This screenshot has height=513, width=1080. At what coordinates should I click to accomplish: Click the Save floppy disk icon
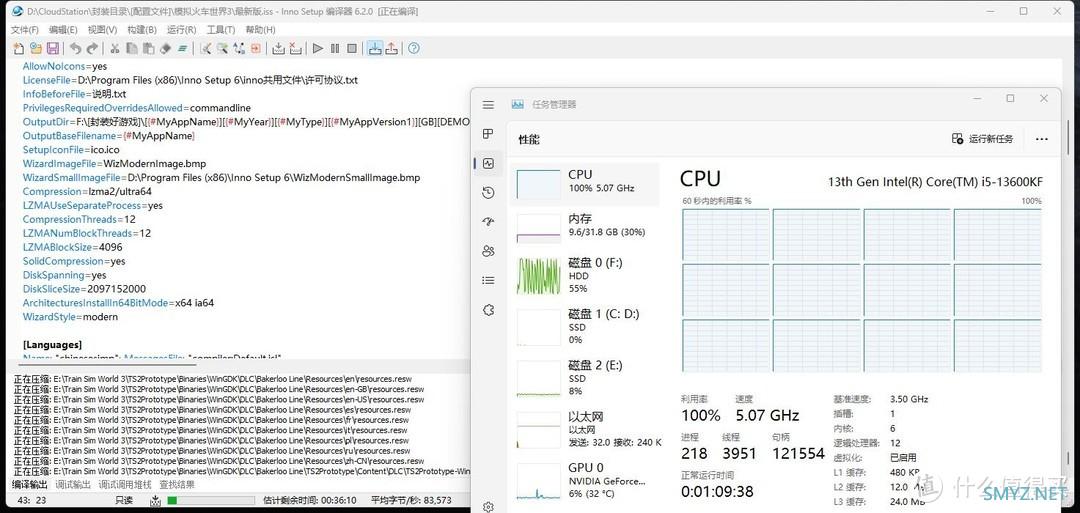52,48
